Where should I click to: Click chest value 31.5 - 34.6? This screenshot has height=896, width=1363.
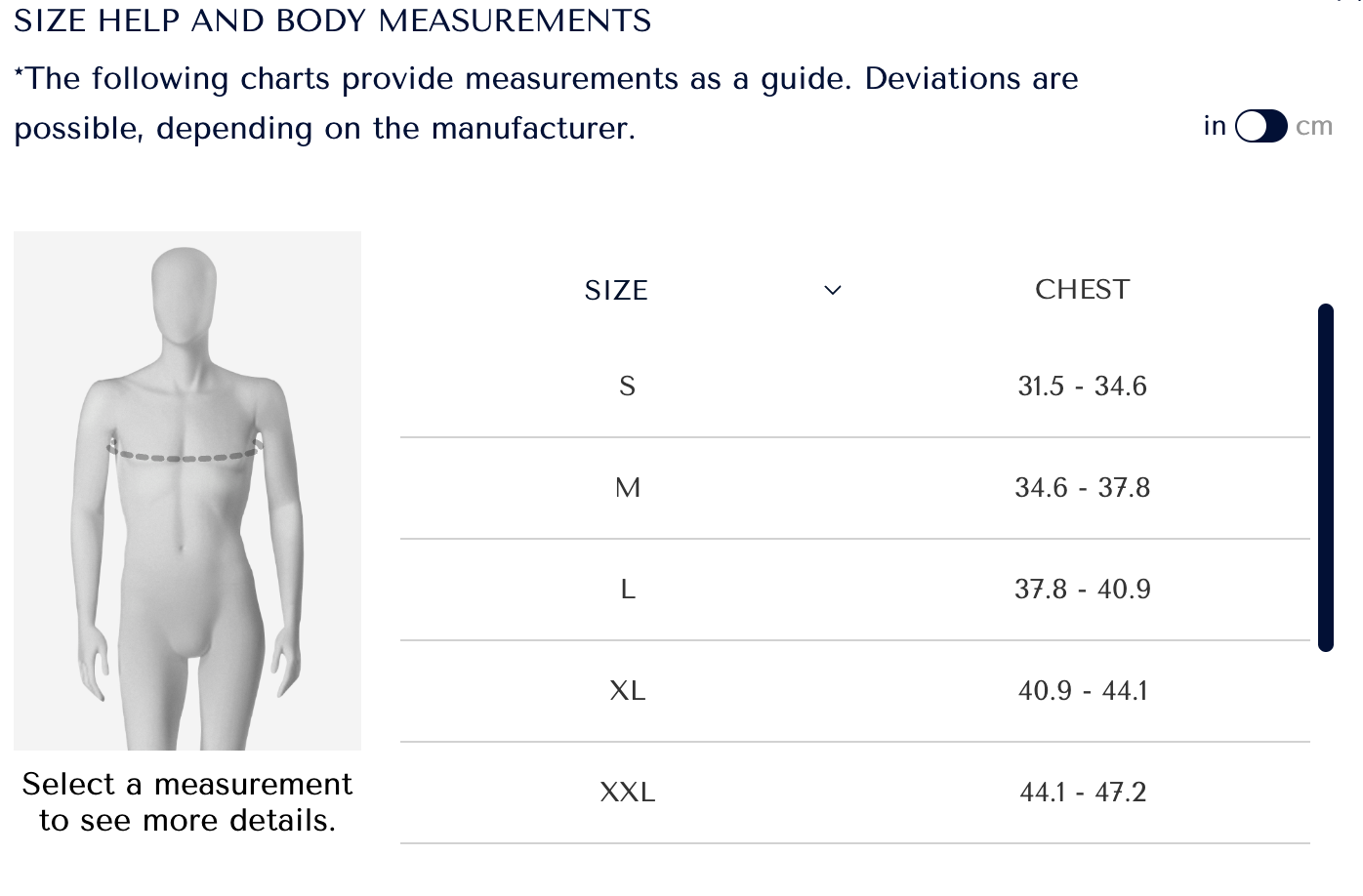point(1082,387)
